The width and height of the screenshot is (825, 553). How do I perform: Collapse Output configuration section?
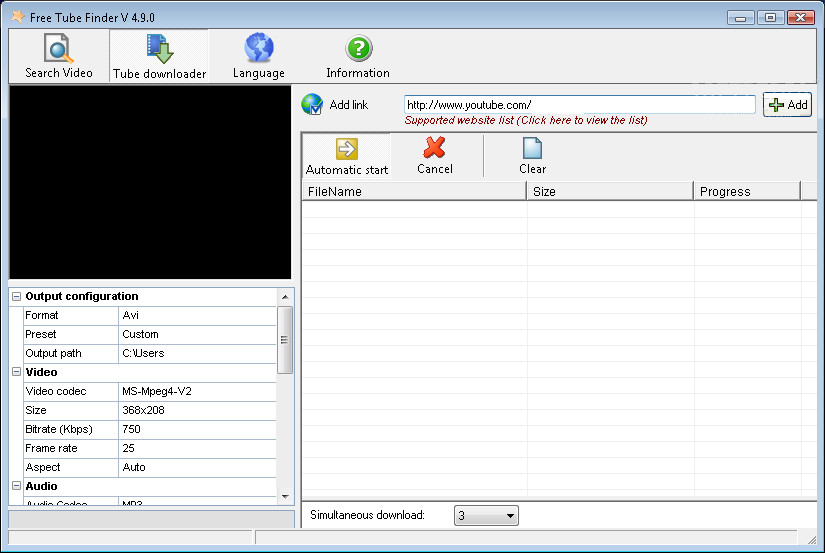pyautogui.click(x=16, y=296)
